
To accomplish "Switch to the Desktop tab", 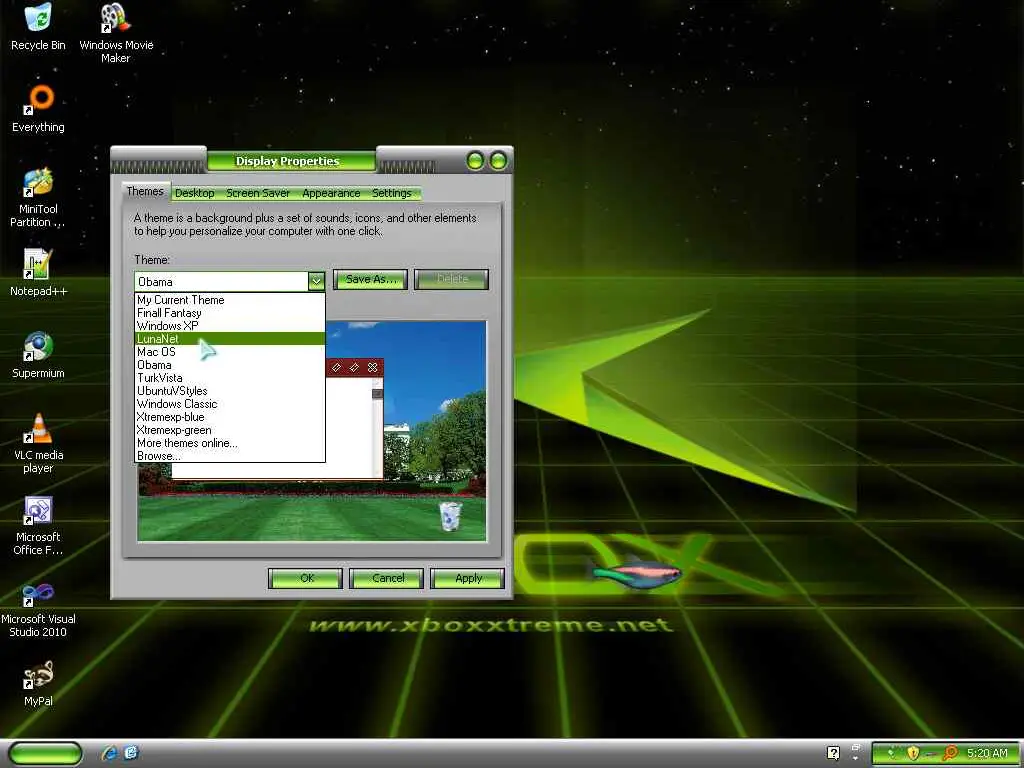I will pyautogui.click(x=195, y=193).
